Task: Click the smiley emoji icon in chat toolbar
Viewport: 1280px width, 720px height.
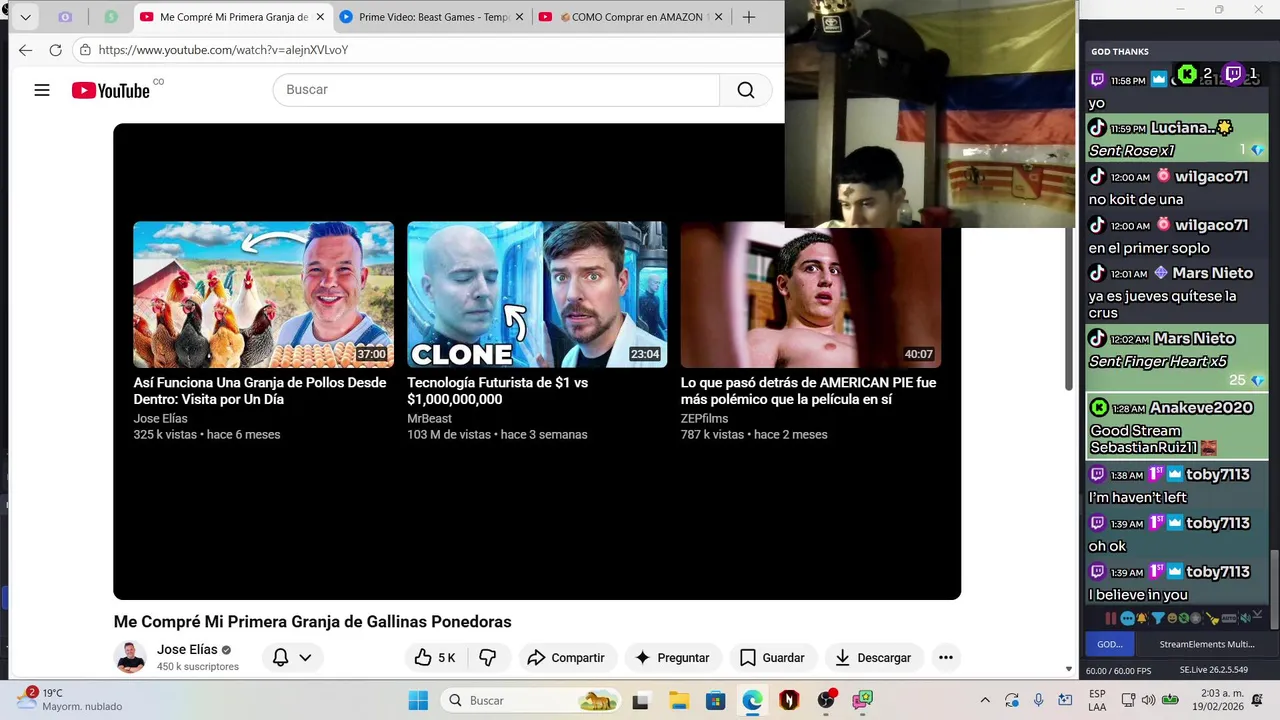Action: tap(1172, 618)
